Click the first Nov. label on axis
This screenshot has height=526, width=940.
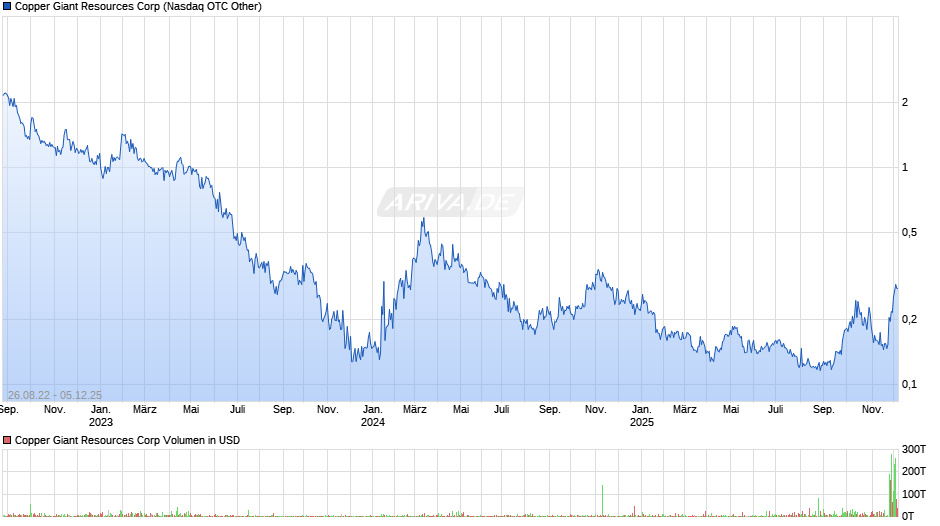pos(55,410)
